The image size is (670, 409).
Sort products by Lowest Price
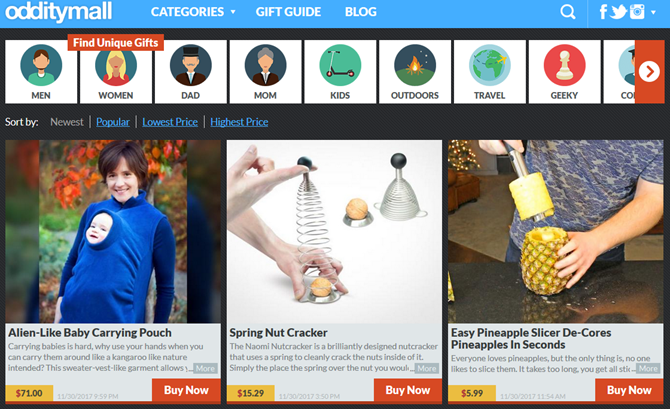tap(170, 122)
